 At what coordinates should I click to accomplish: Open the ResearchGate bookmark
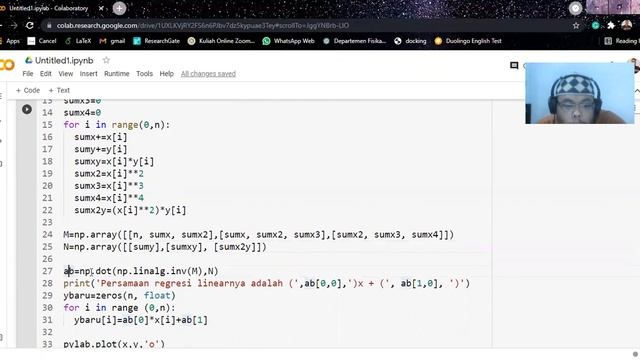click(157, 41)
